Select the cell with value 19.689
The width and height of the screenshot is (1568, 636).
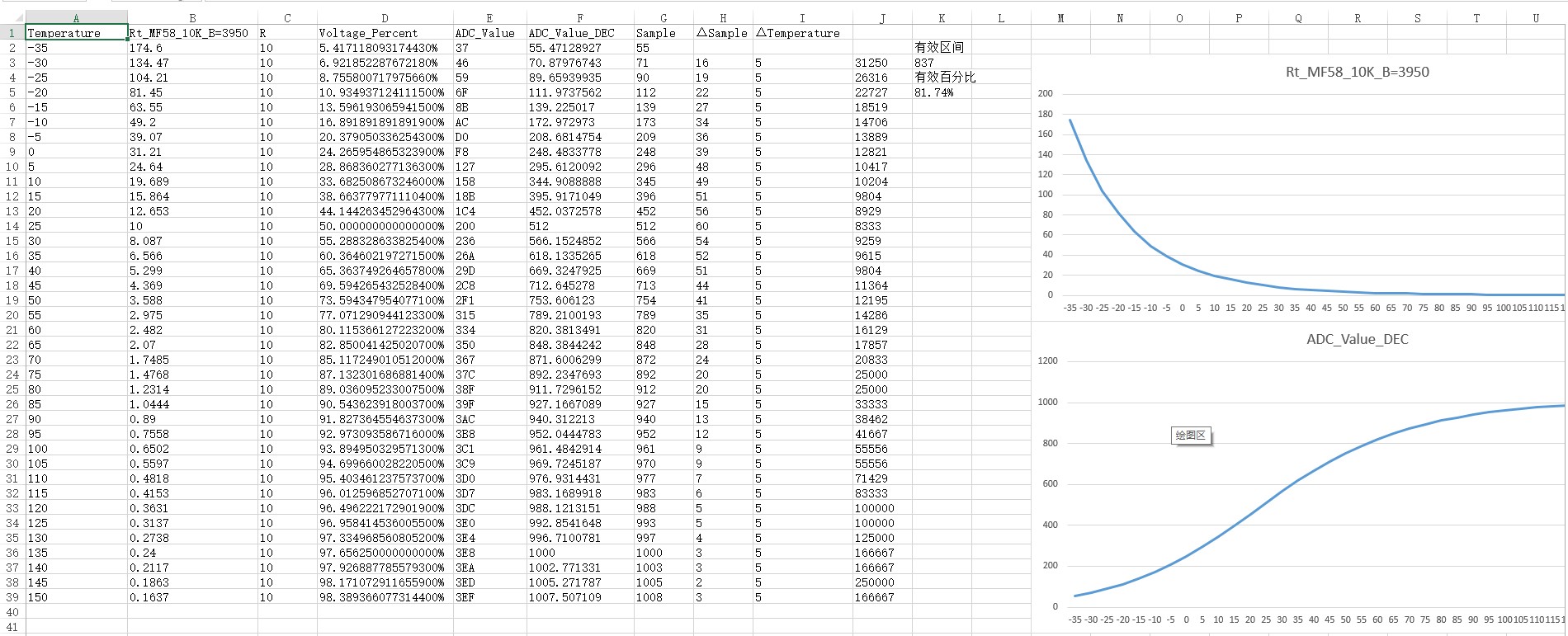coord(192,181)
